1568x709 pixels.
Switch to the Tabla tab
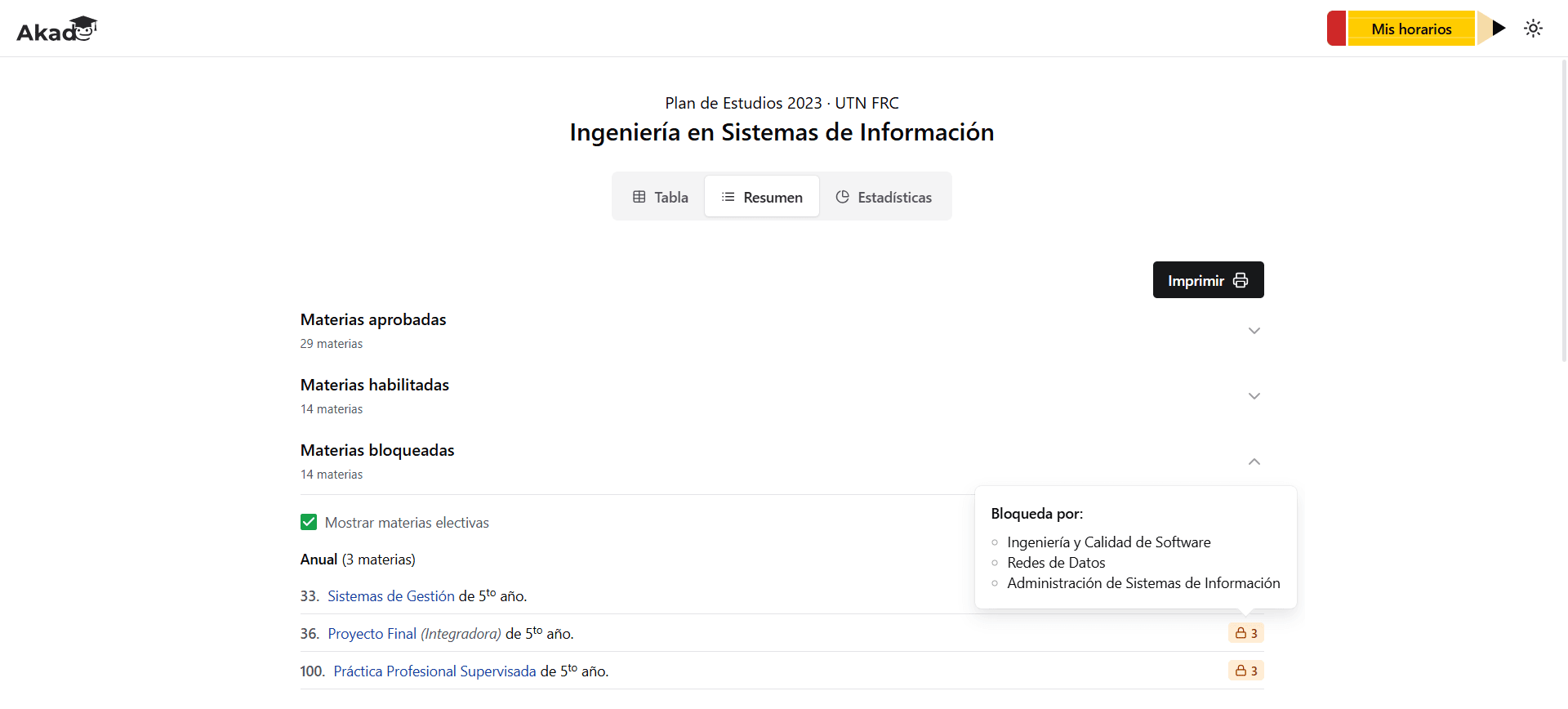pos(661,197)
